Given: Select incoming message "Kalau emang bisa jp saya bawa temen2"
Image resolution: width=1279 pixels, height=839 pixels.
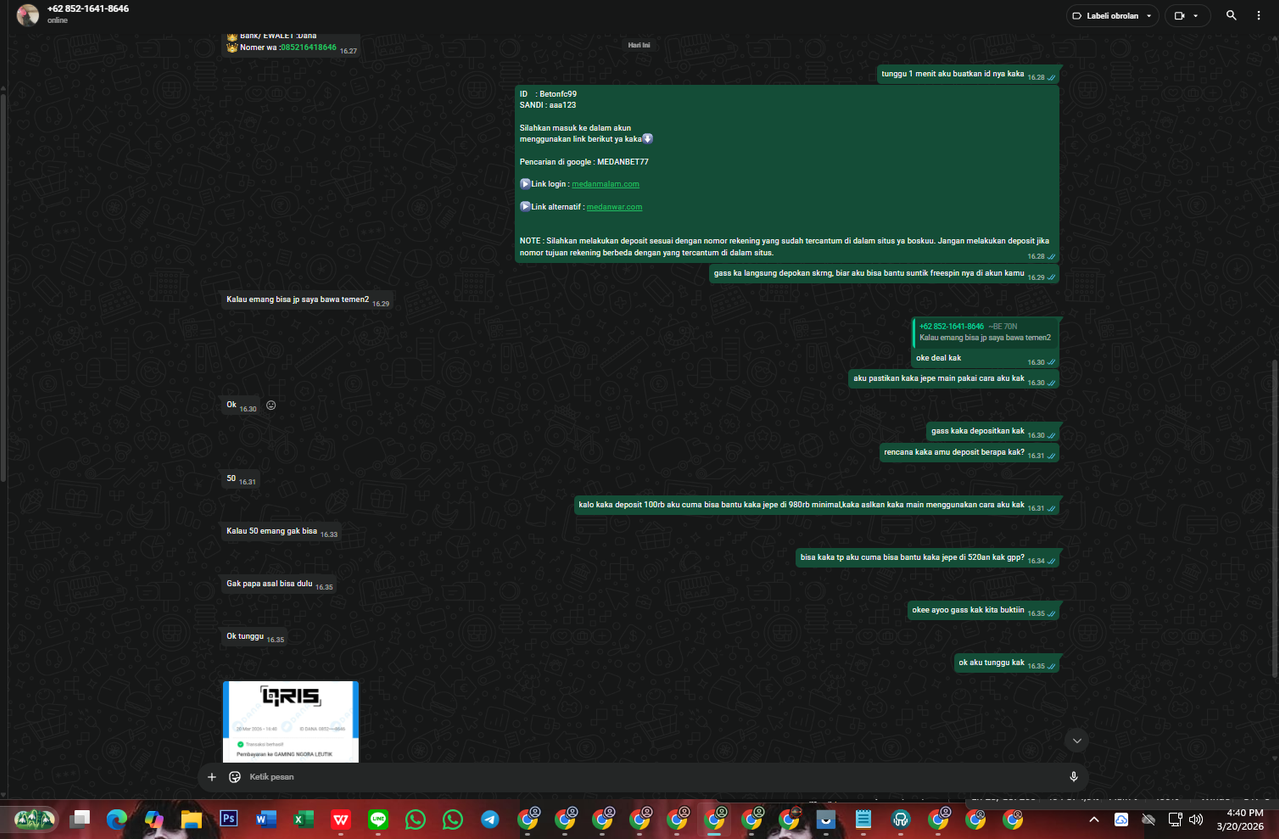Looking at the screenshot, I should click(307, 300).
